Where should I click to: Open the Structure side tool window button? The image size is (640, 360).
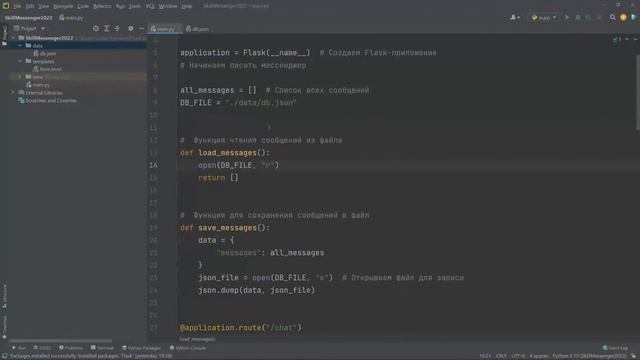click(x=4, y=296)
